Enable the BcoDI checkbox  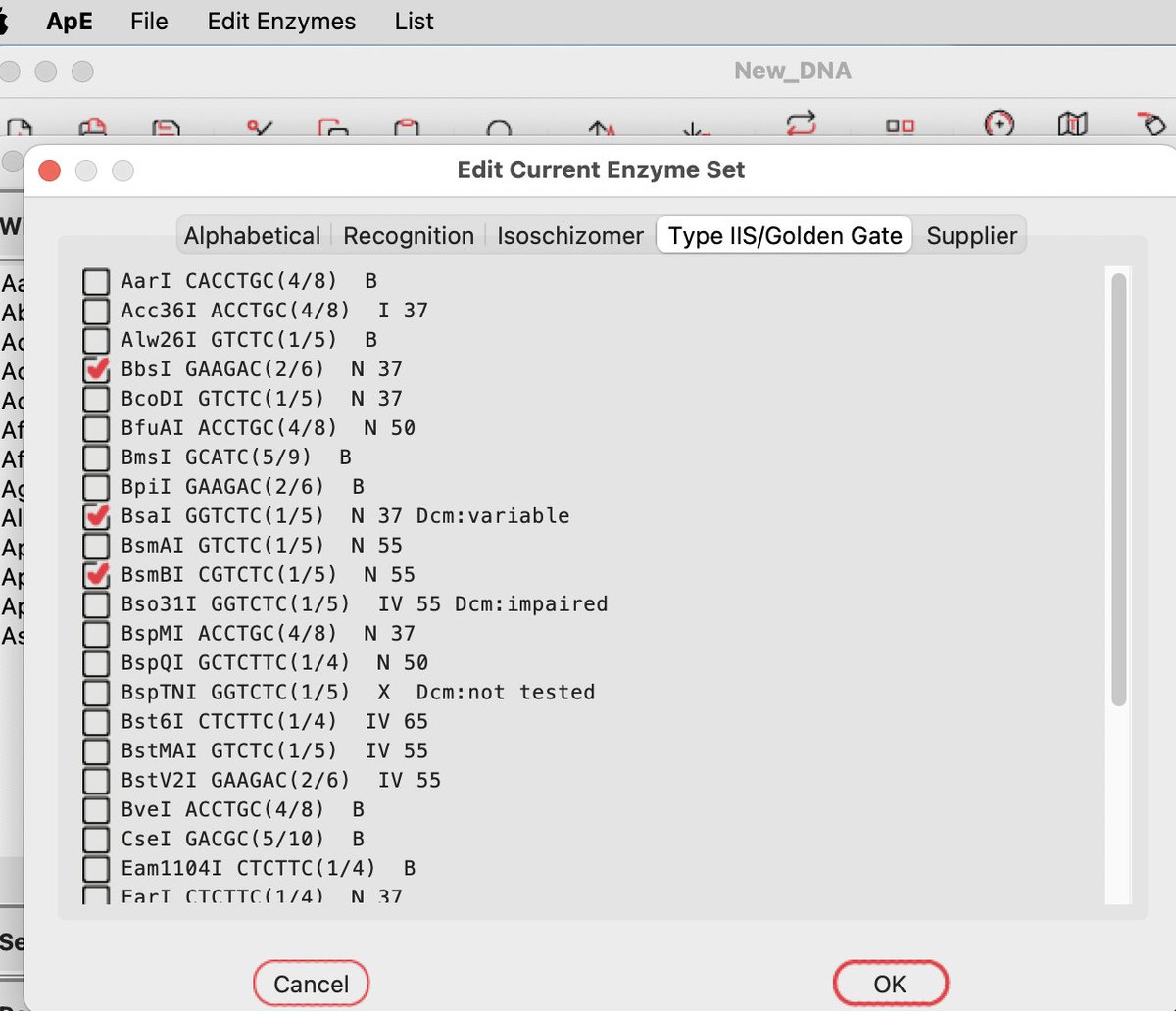(96, 400)
